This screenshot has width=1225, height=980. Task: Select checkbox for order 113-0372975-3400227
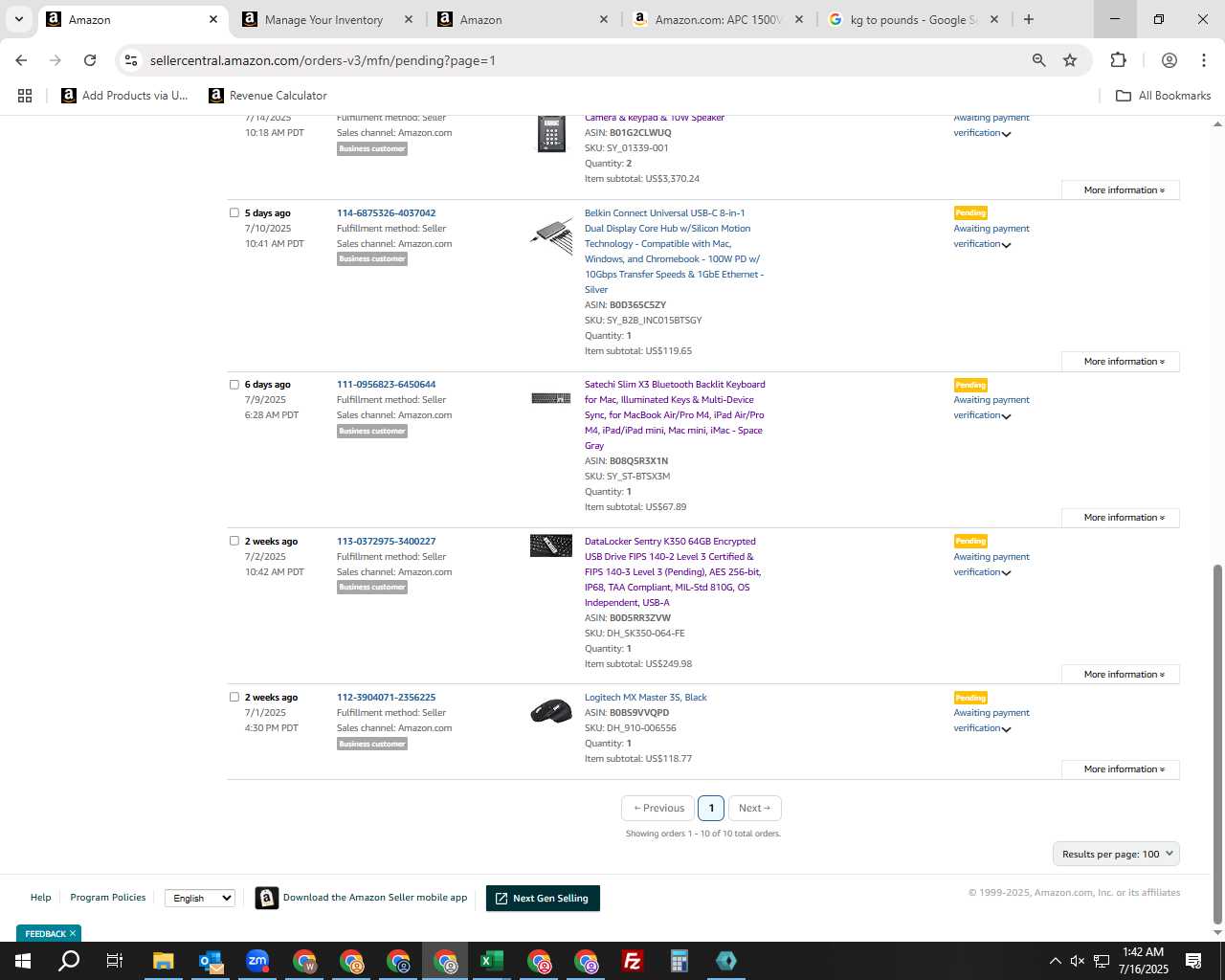tap(234, 541)
